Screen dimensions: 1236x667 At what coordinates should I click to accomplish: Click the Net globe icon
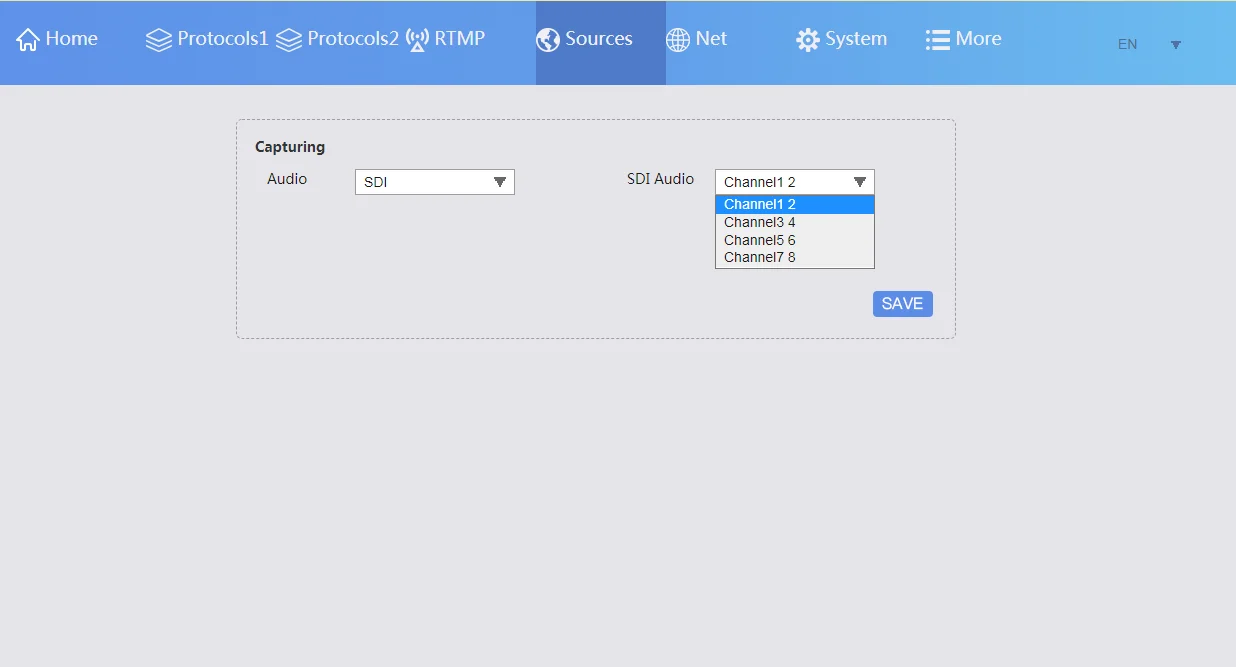679,39
